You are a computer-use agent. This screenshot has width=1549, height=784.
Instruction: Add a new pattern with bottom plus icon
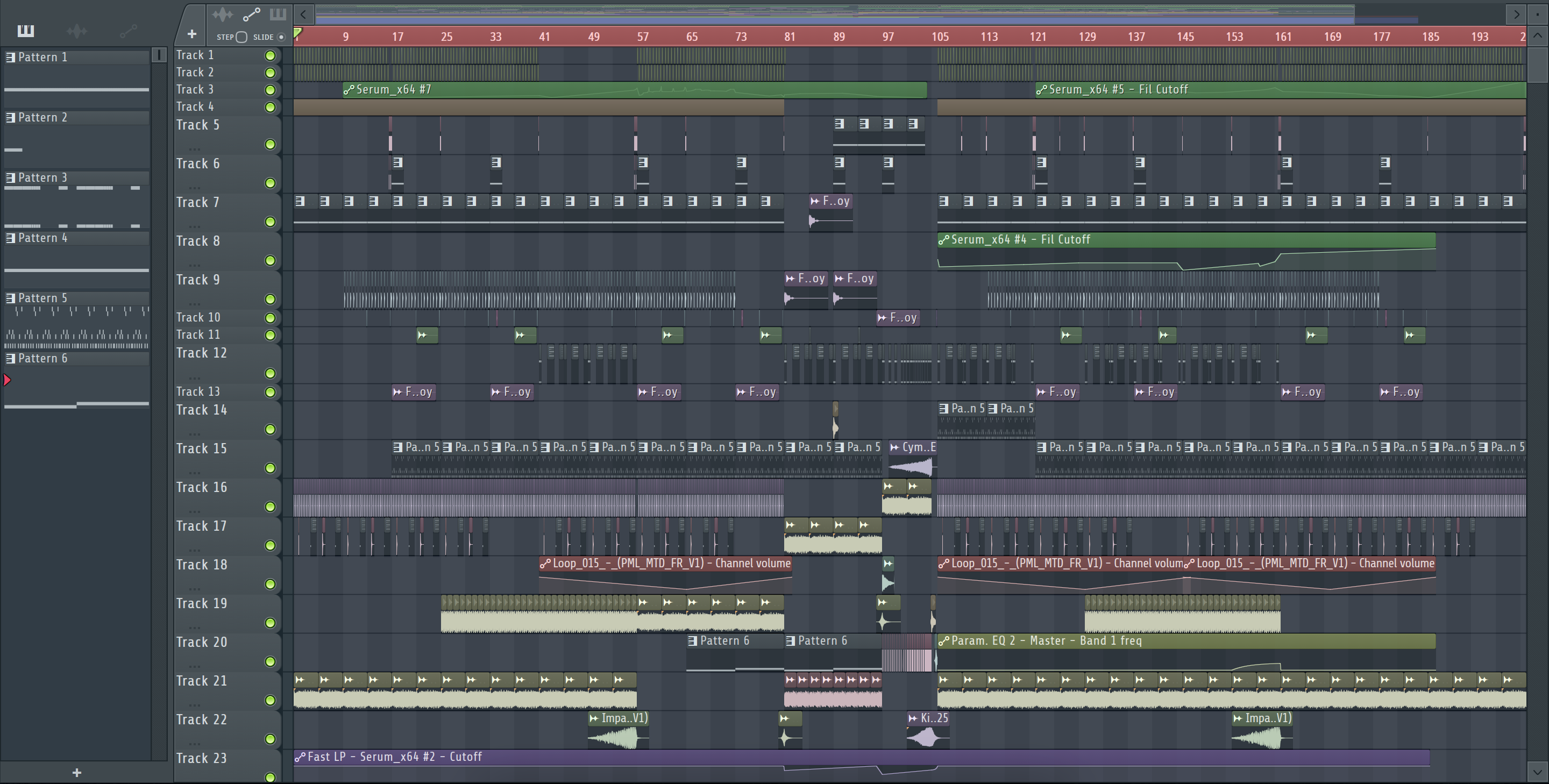(76, 773)
